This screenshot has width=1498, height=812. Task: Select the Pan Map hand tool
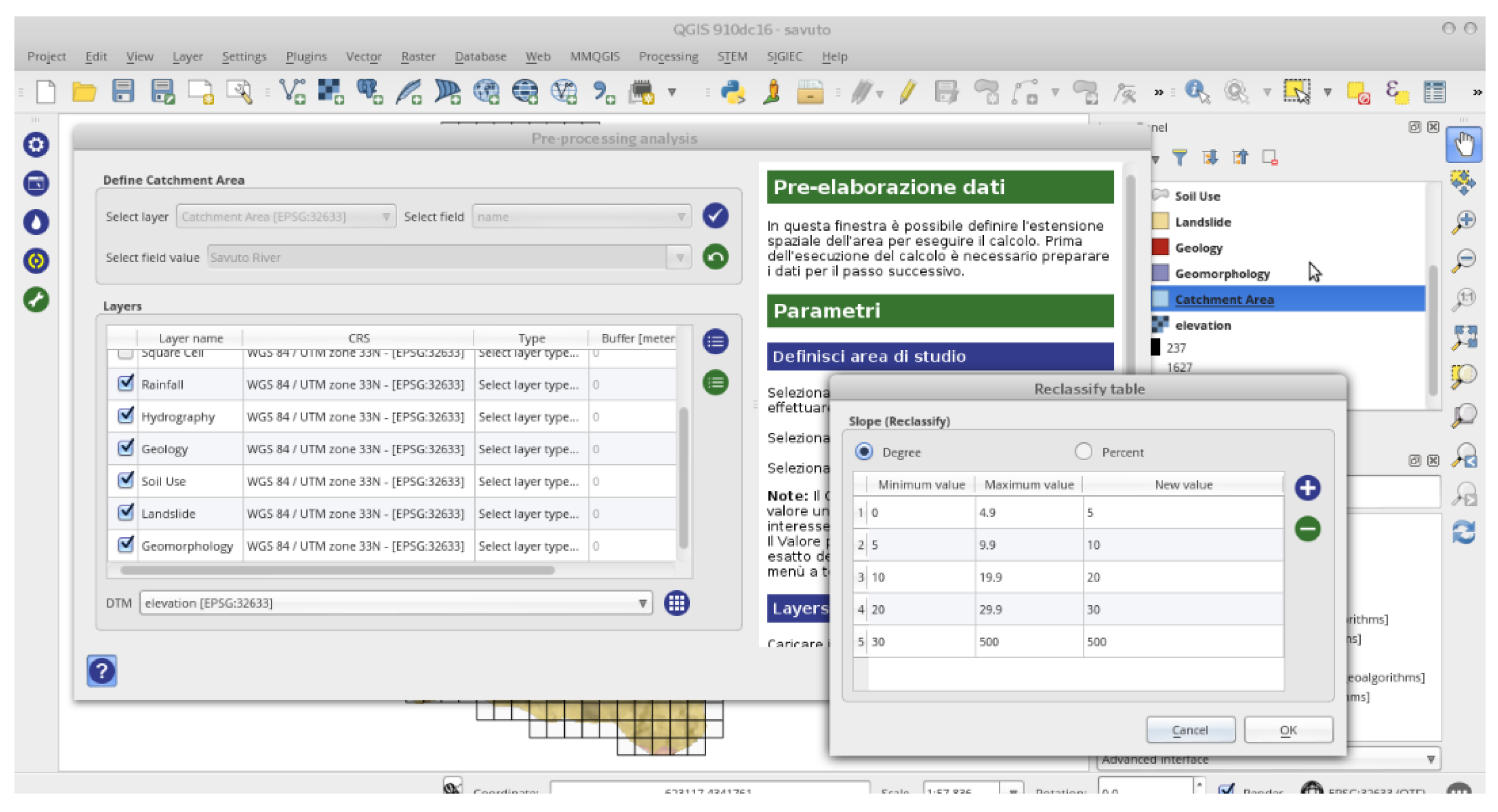(1464, 144)
